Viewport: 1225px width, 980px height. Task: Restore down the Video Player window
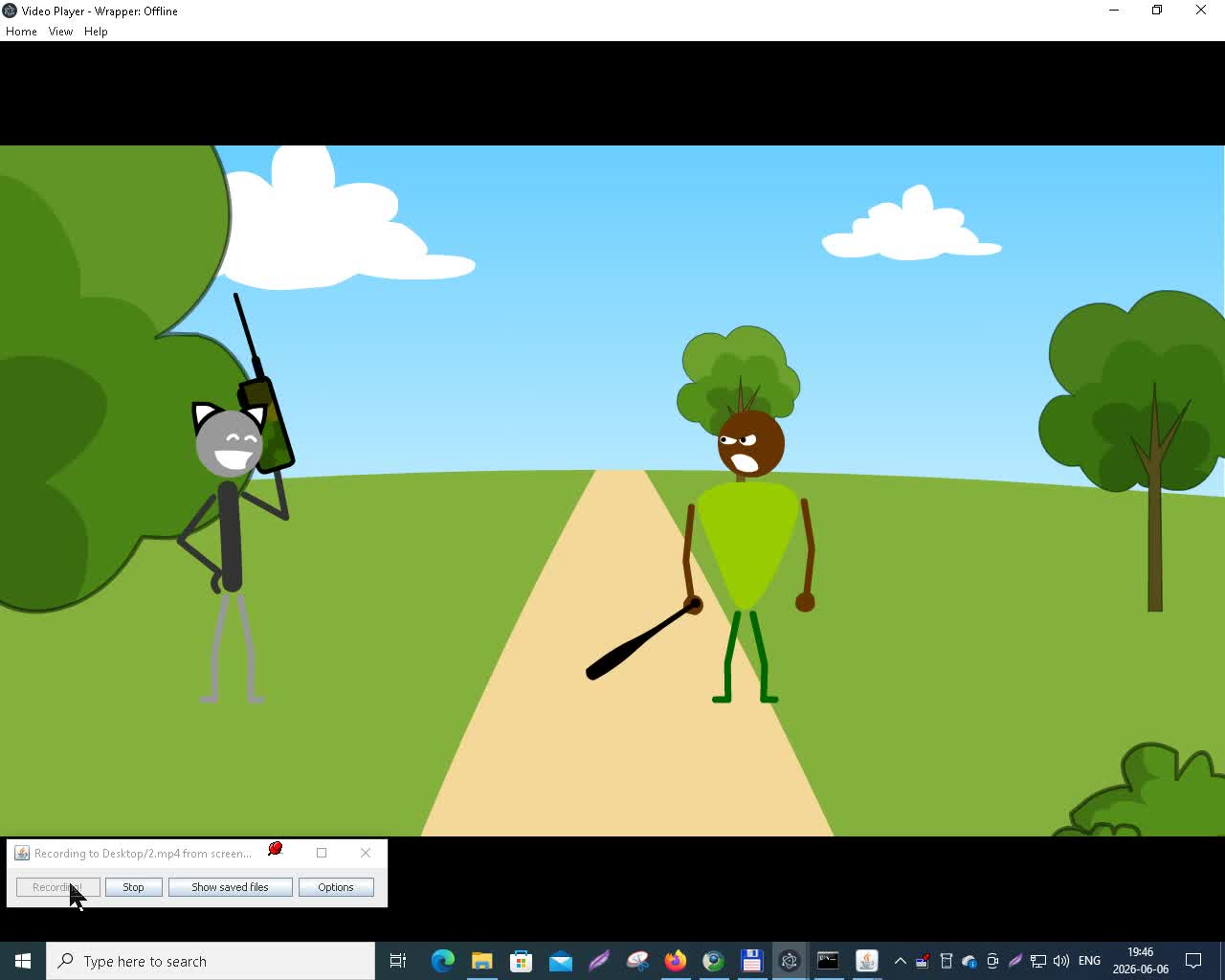1157,11
